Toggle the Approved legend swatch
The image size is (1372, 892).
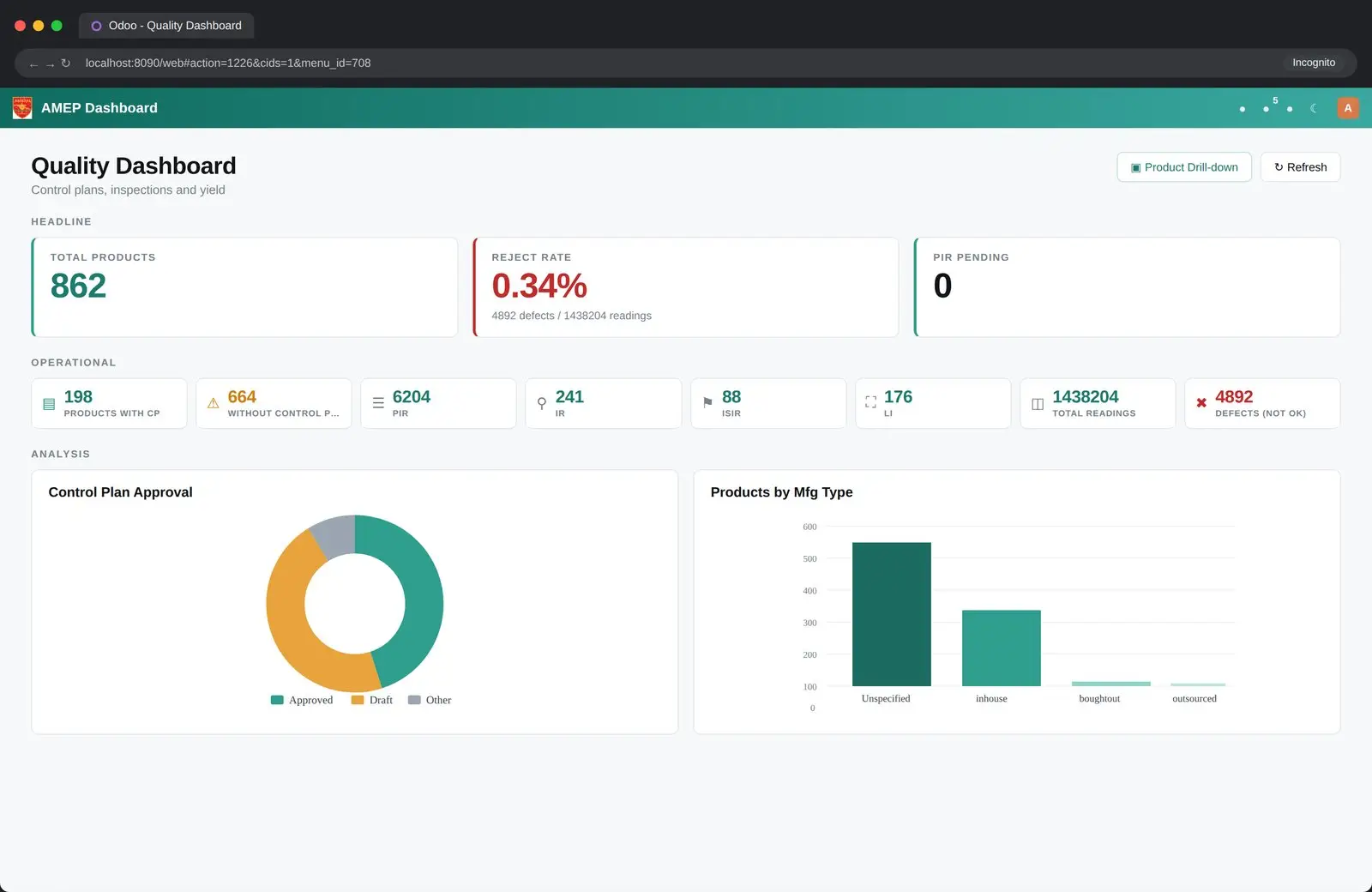(277, 700)
